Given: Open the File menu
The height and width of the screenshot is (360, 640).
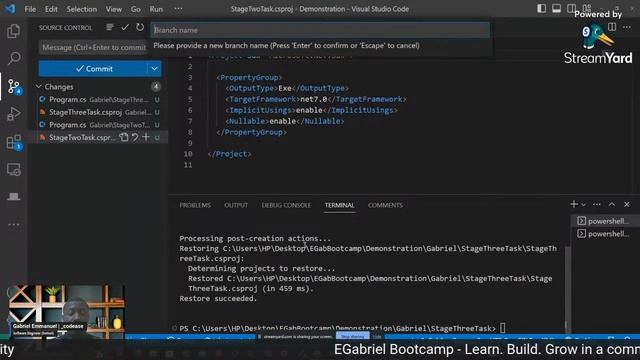Looking at the screenshot, I should [30, 9].
